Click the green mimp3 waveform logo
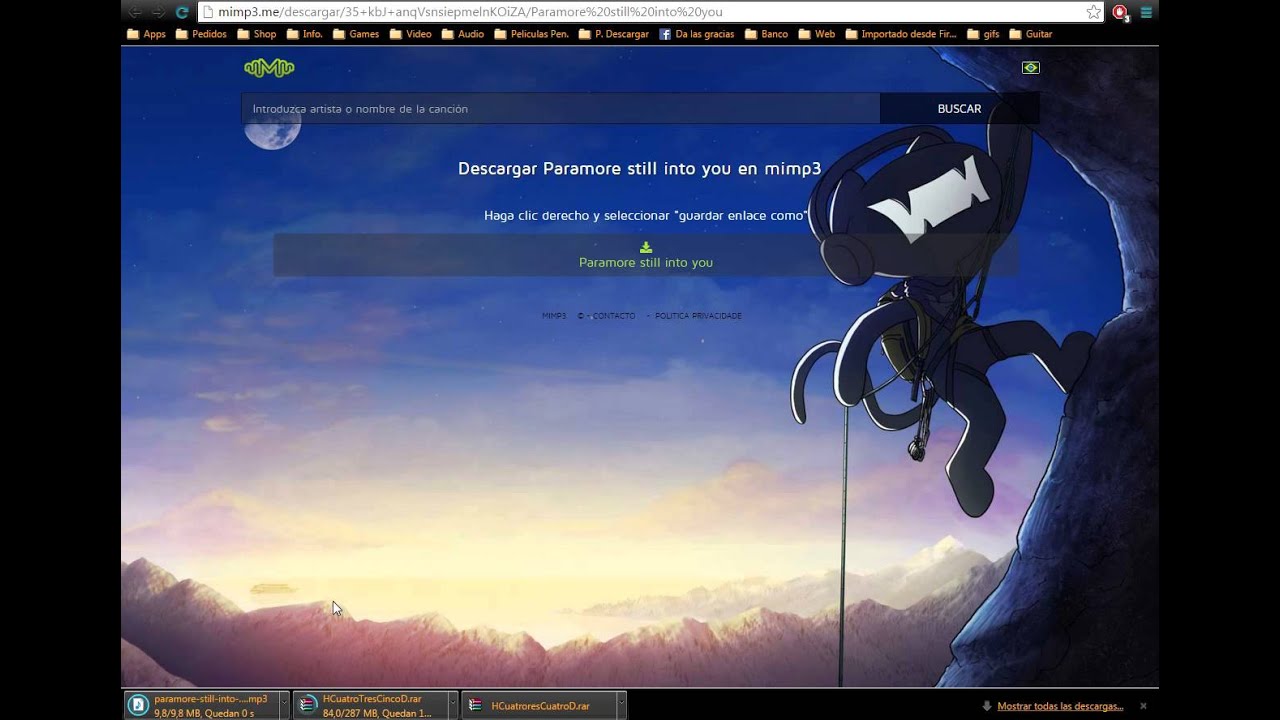The width and height of the screenshot is (1280, 720). point(269,68)
